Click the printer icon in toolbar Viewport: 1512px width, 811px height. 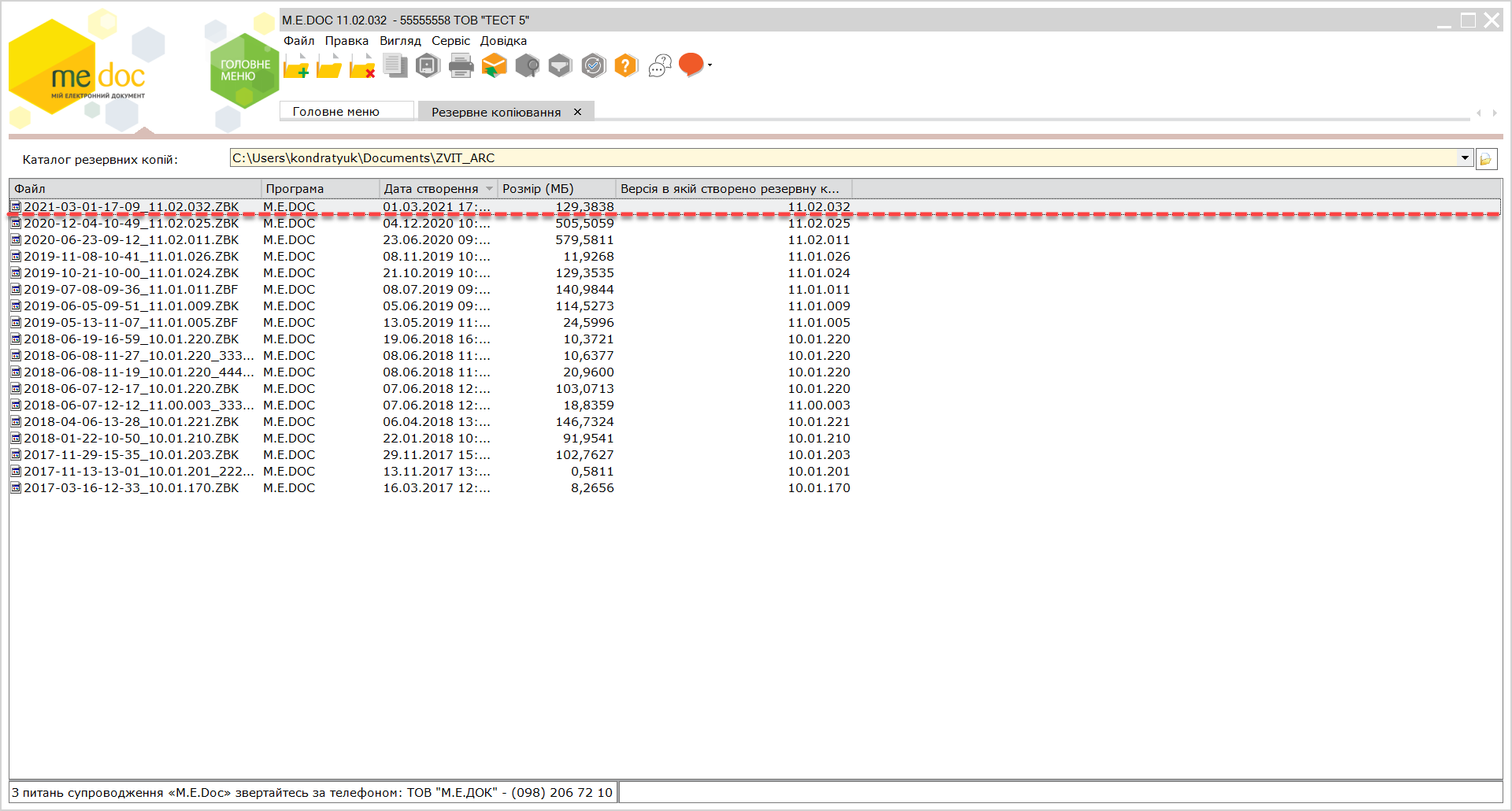pyautogui.click(x=461, y=66)
